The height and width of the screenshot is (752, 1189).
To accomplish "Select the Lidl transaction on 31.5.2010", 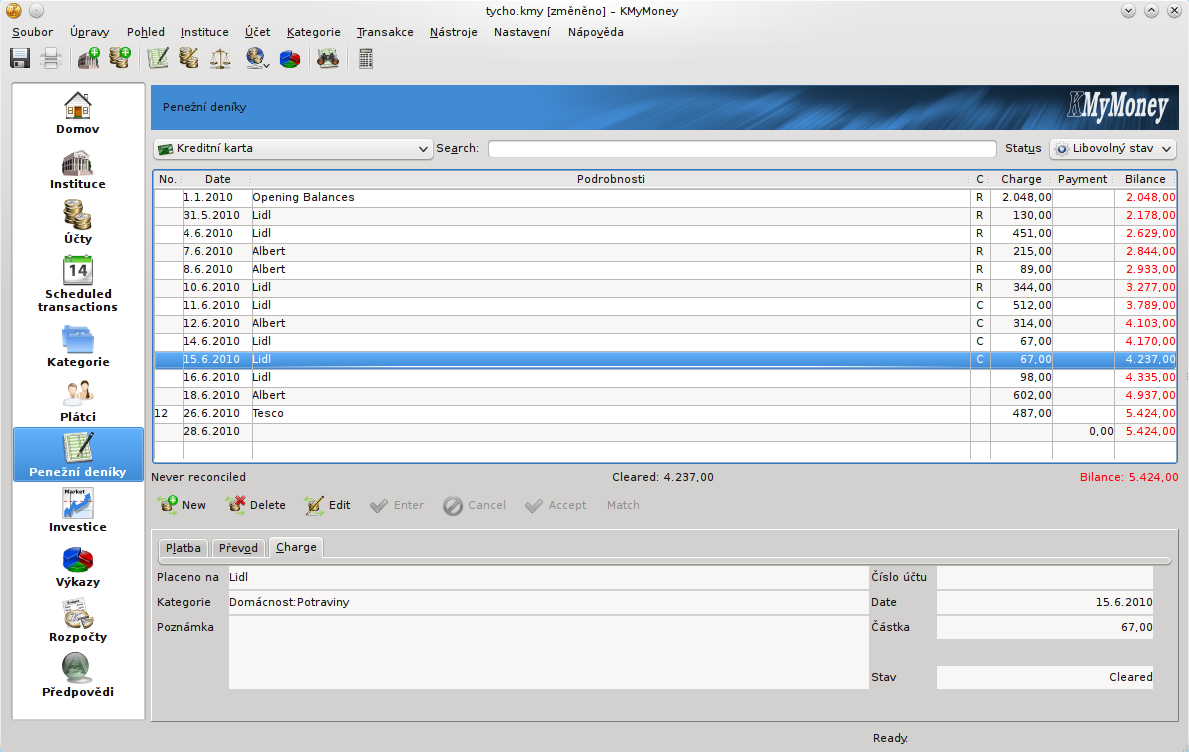I will pyautogui.click(x=665, y=215).
